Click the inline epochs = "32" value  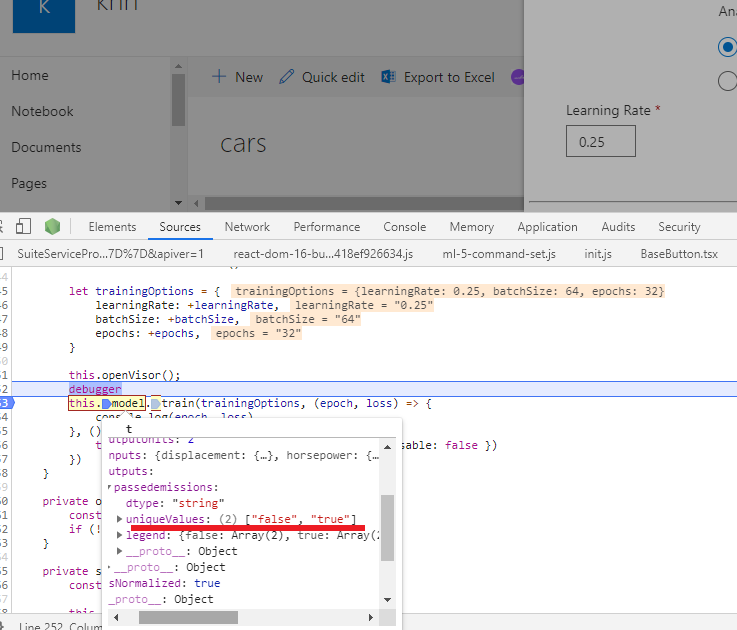(257, 333)
